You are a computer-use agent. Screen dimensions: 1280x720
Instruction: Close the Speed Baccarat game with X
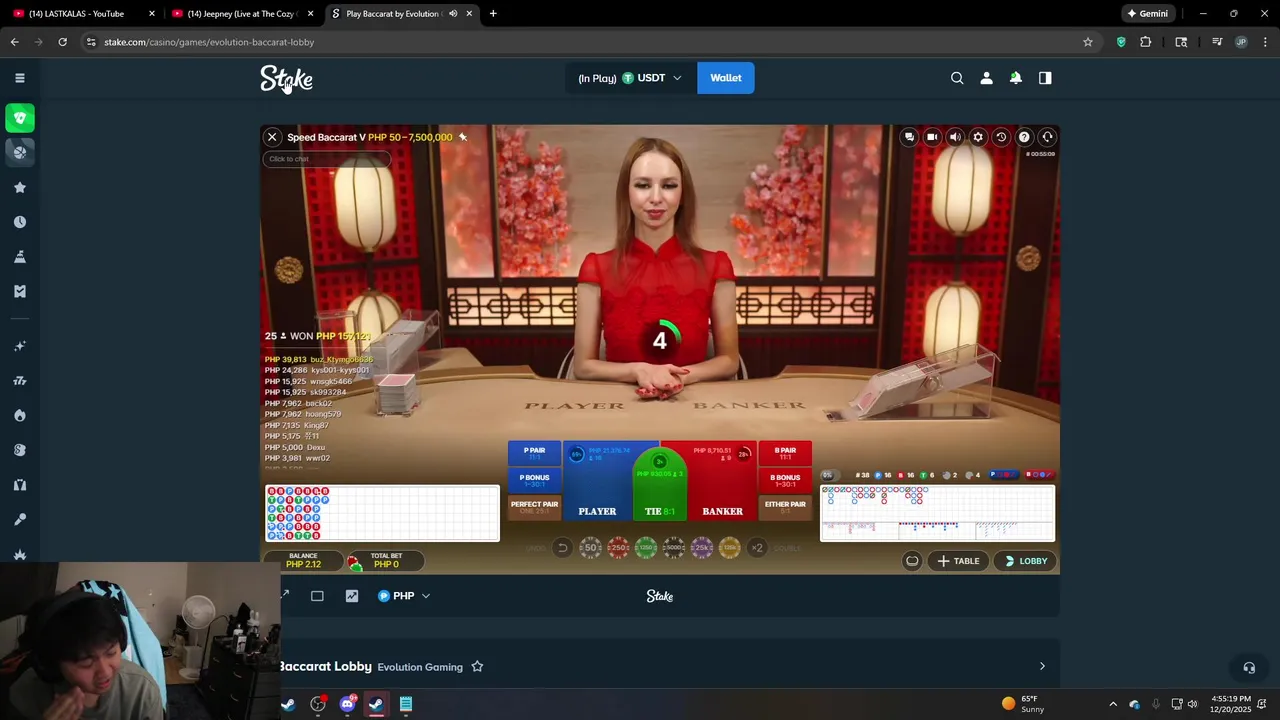(x=272, y=137)
